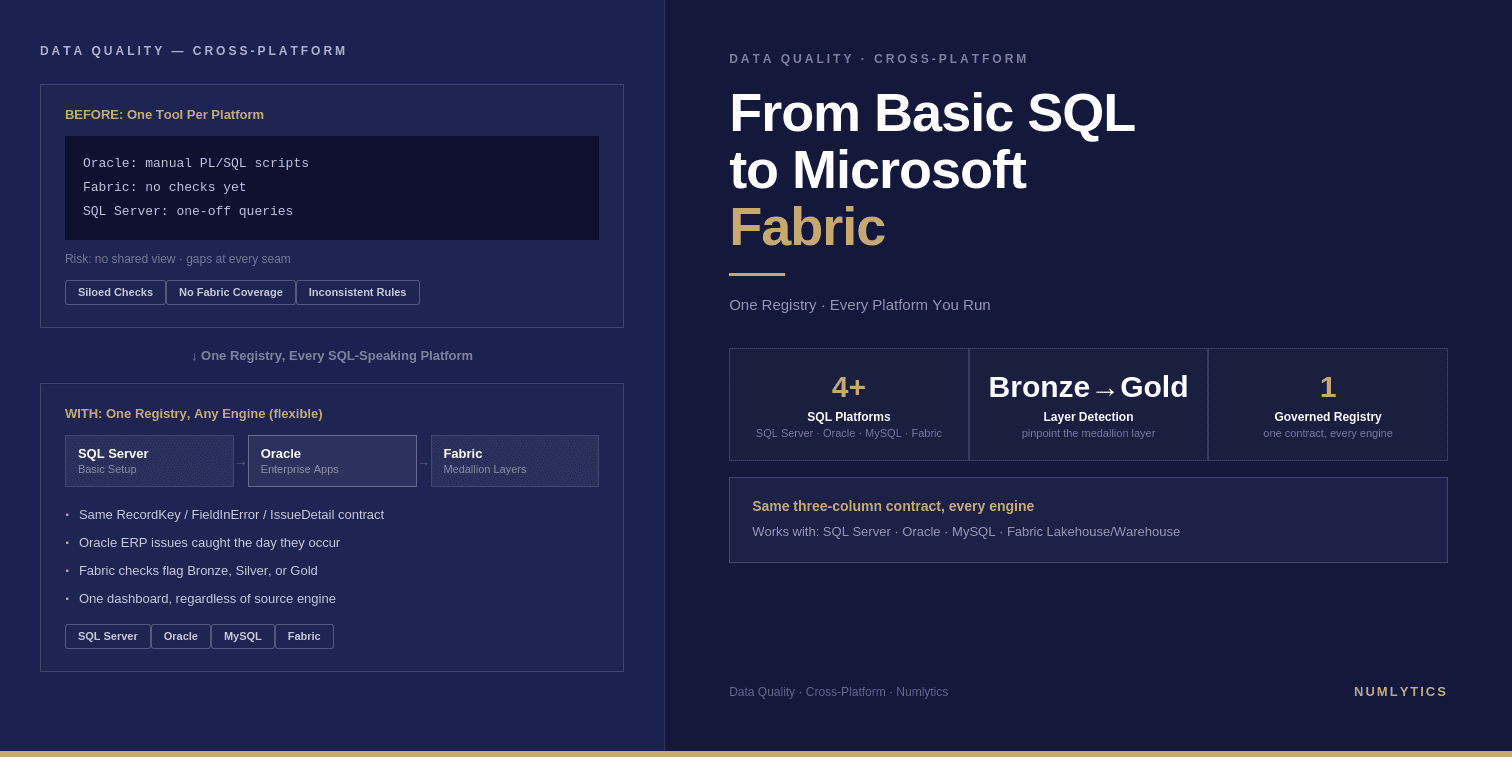
Task: Click 'One Registry, Every SQL-Speaking Platform' caption
Action: pos(332,355)
